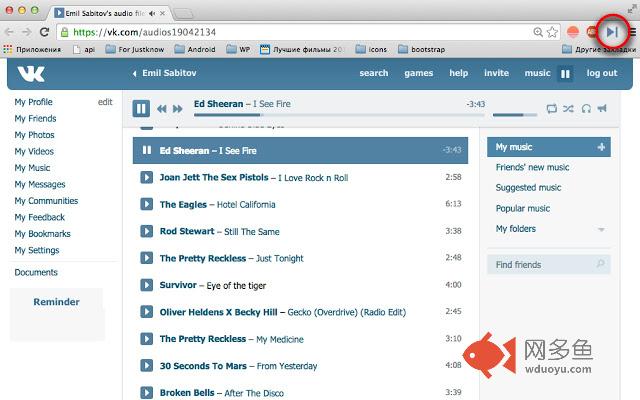640x400 pixels.
Task: Click the VK logo
Action: [x=31, y=73]
